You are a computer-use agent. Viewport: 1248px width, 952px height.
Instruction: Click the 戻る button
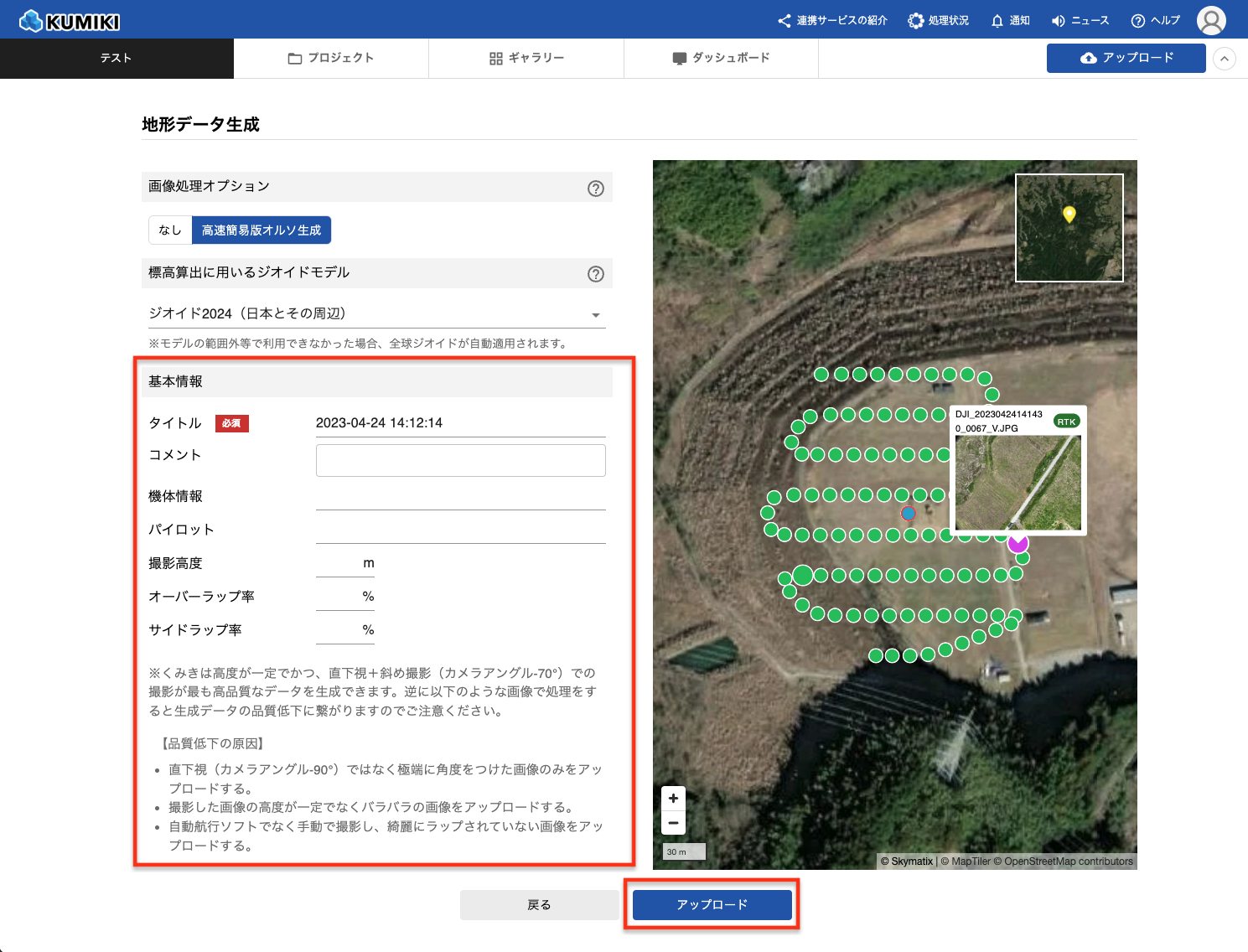[539, 905]
